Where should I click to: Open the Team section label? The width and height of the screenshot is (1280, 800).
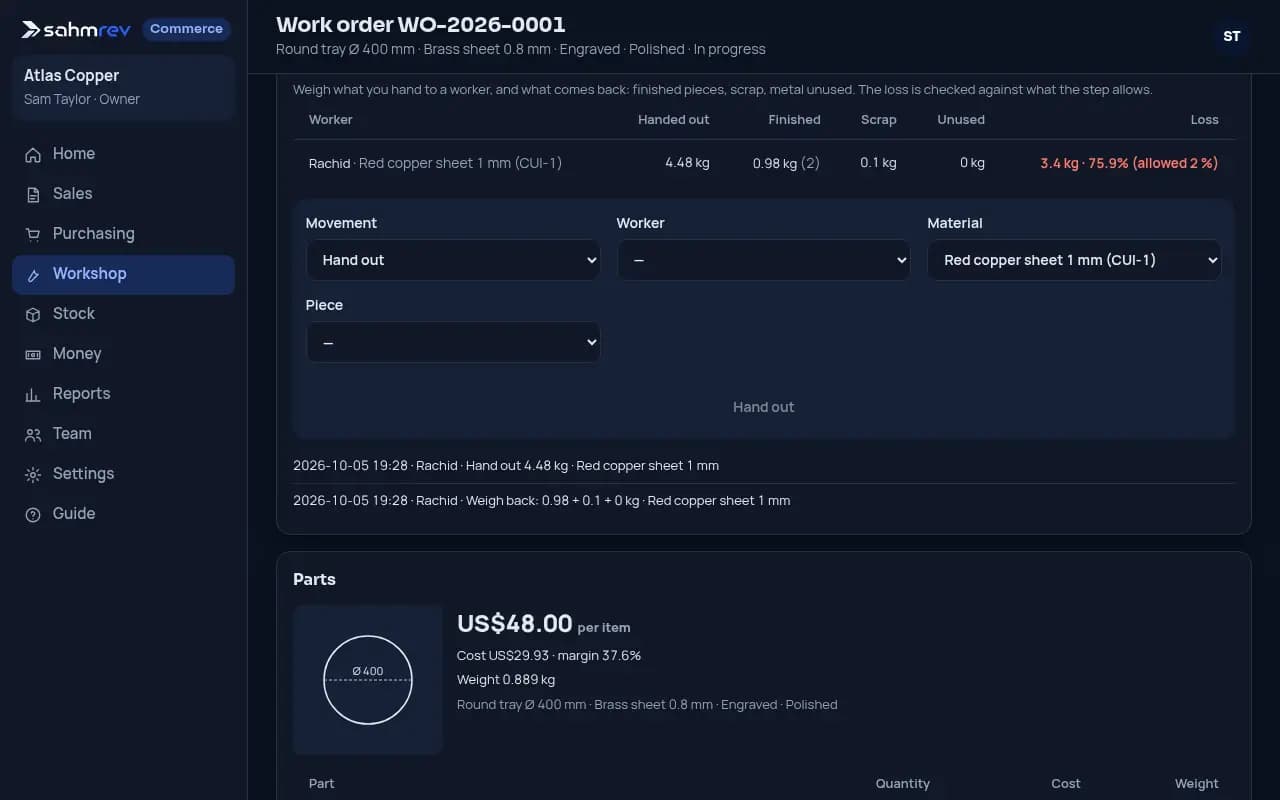[x=72, y=434]
